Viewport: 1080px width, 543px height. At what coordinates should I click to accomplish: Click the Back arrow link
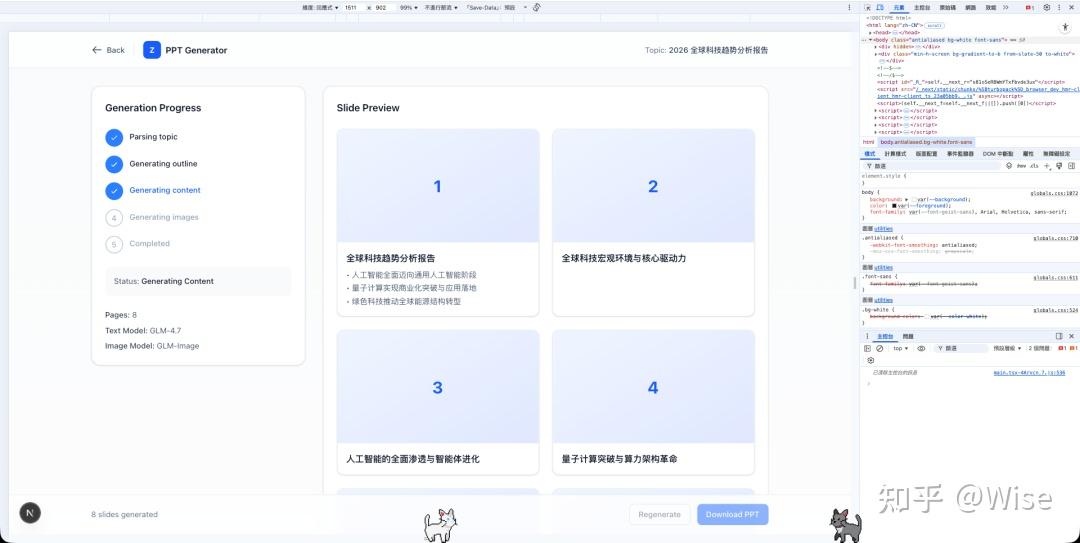pyautogui.click(x=108, y=50)
